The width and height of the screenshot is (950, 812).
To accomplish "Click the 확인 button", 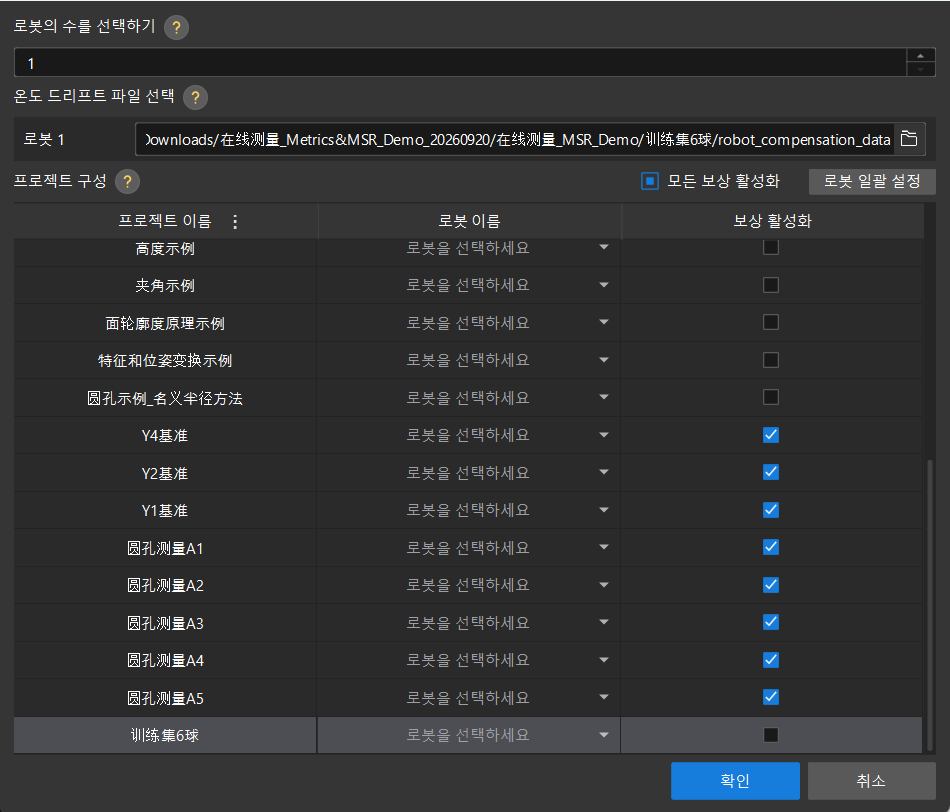I will tap(735, 780).
